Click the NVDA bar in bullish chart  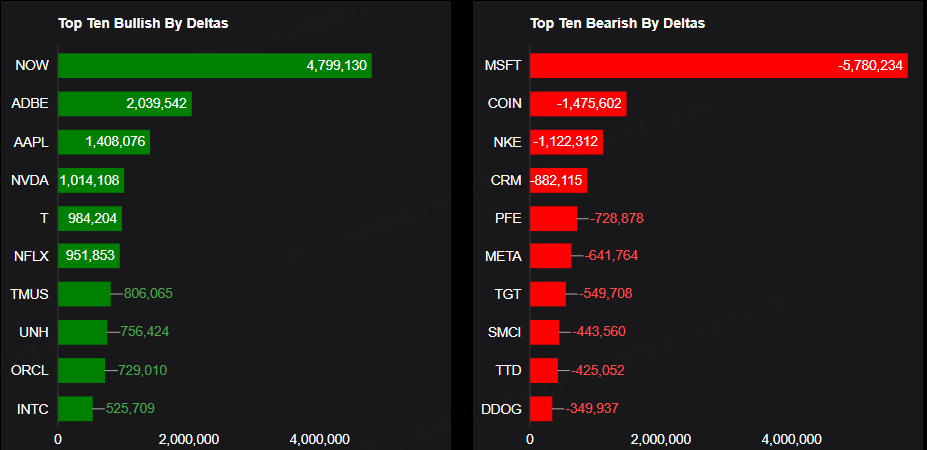click(x=90, y=181)
